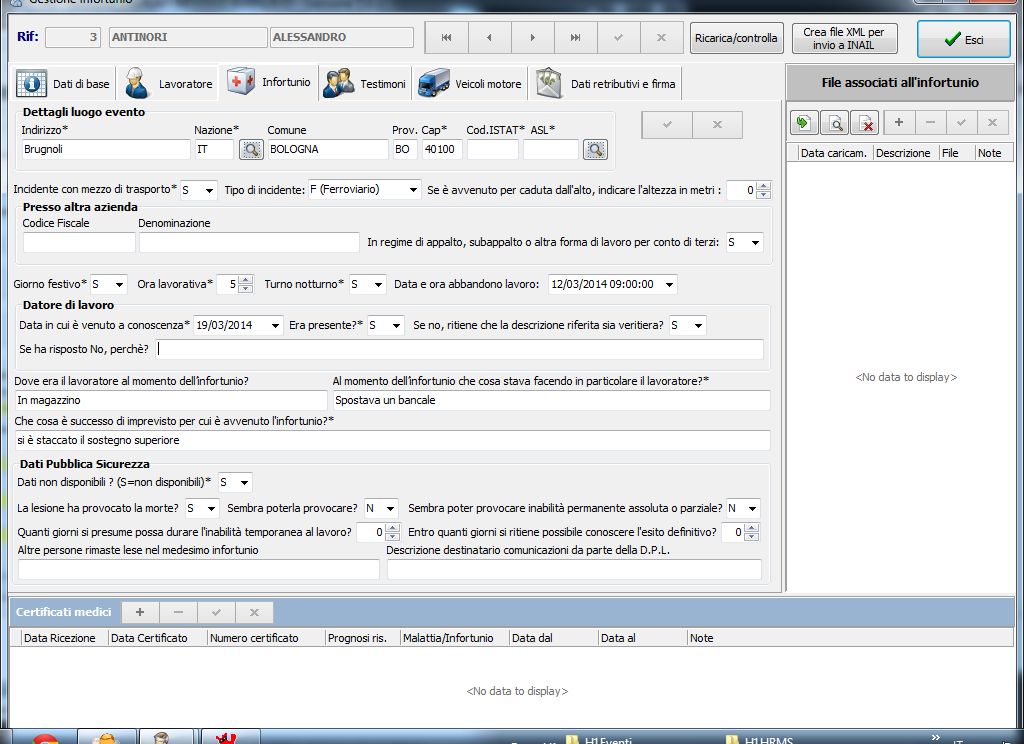Click the Prognosi ris. column header
The height and width of the screenshot is (744, 1024).
pyautogui.click(x=357, y=638)
